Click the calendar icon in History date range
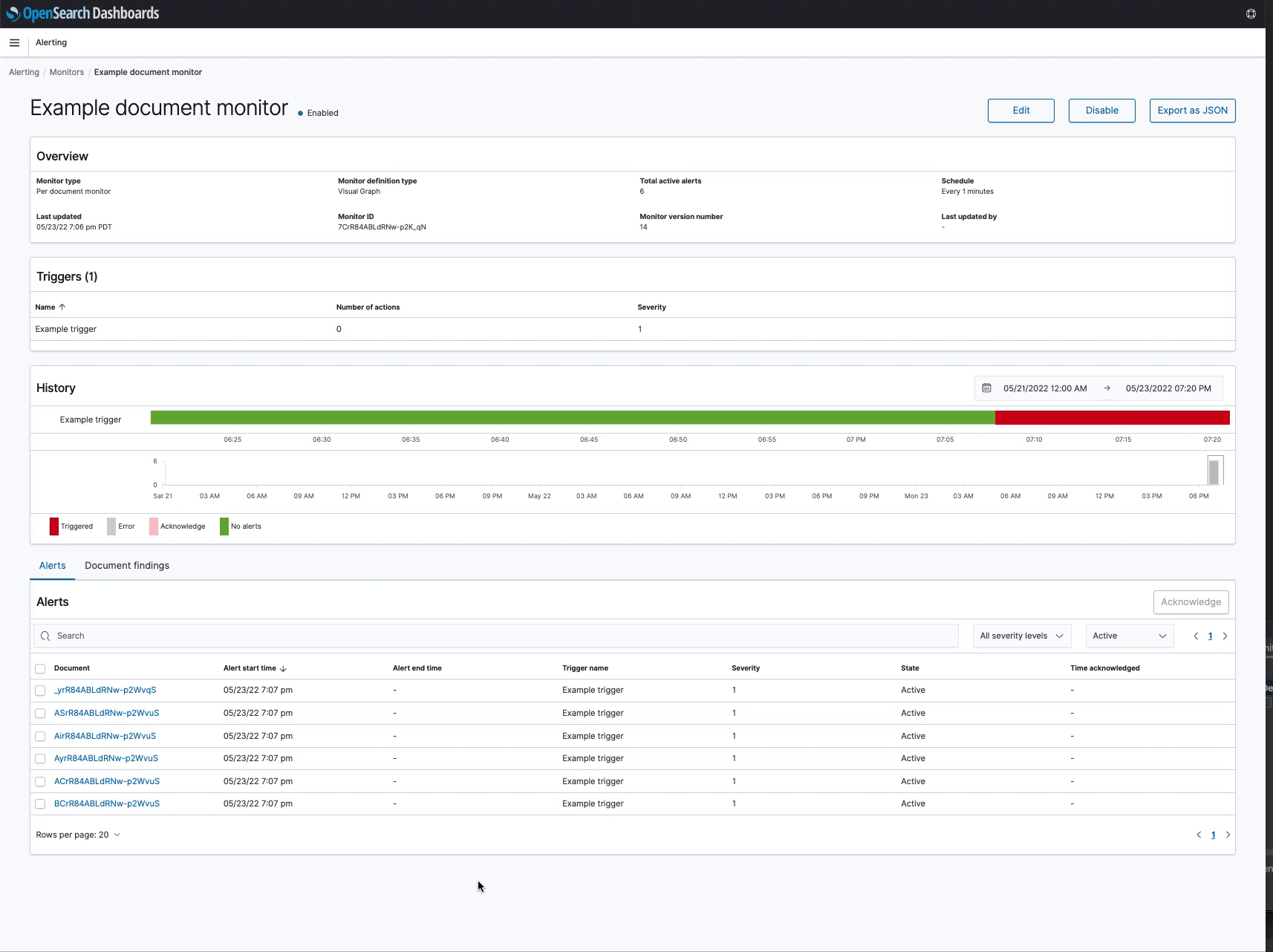1273x952 pixels. (x=986, y=388)
